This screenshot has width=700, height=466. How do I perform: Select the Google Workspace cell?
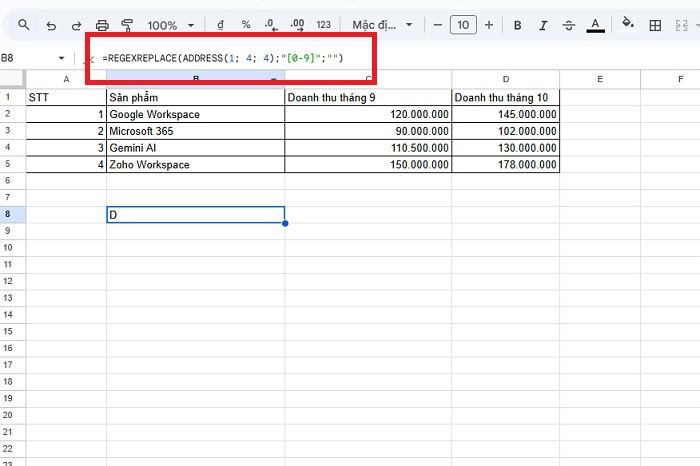click(x=196, y=114)
